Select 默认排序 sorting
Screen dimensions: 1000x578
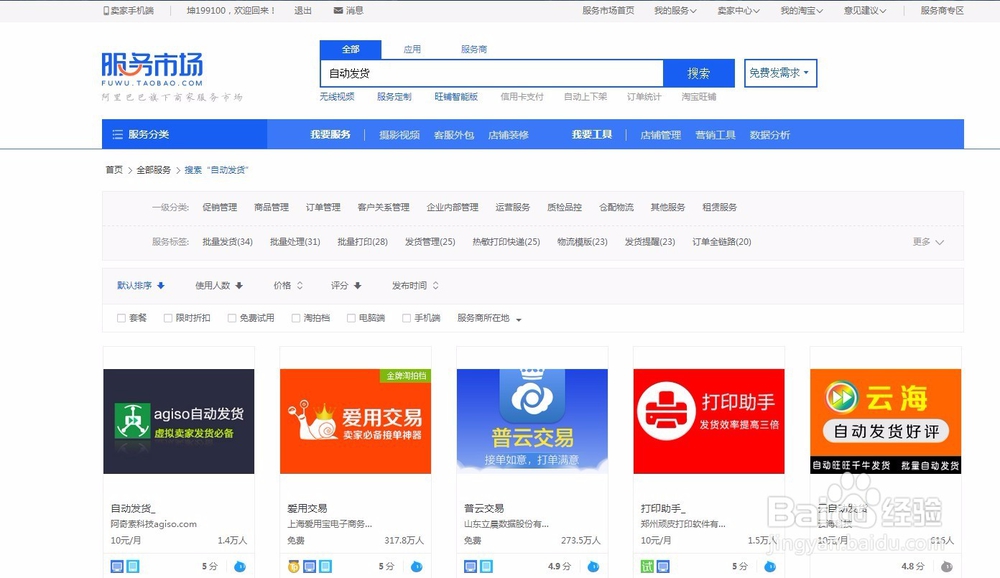[x=140, y=285]
